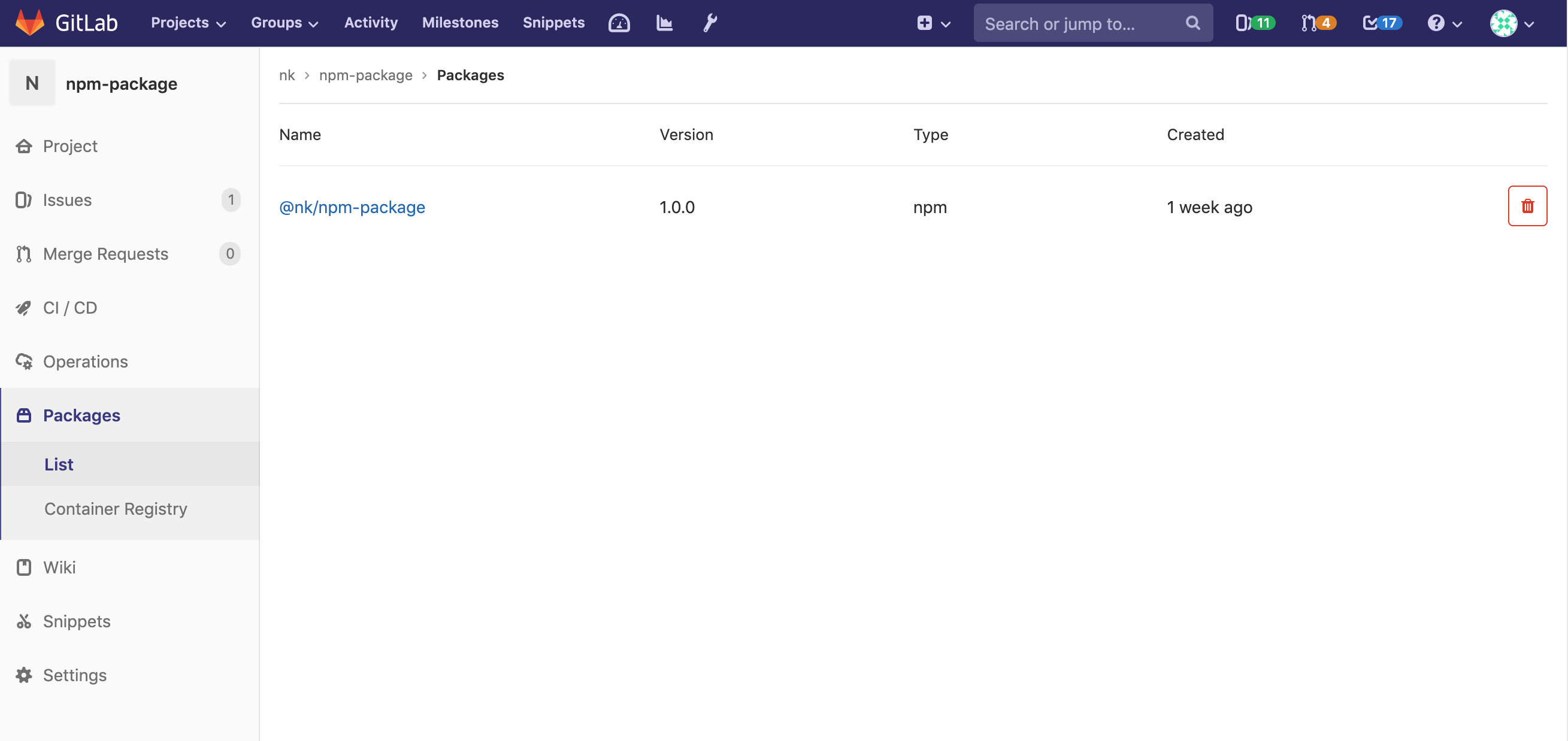Select Container Registry in sidebar
Viewport: 1568px width, 741px height.
click(116, 509)
